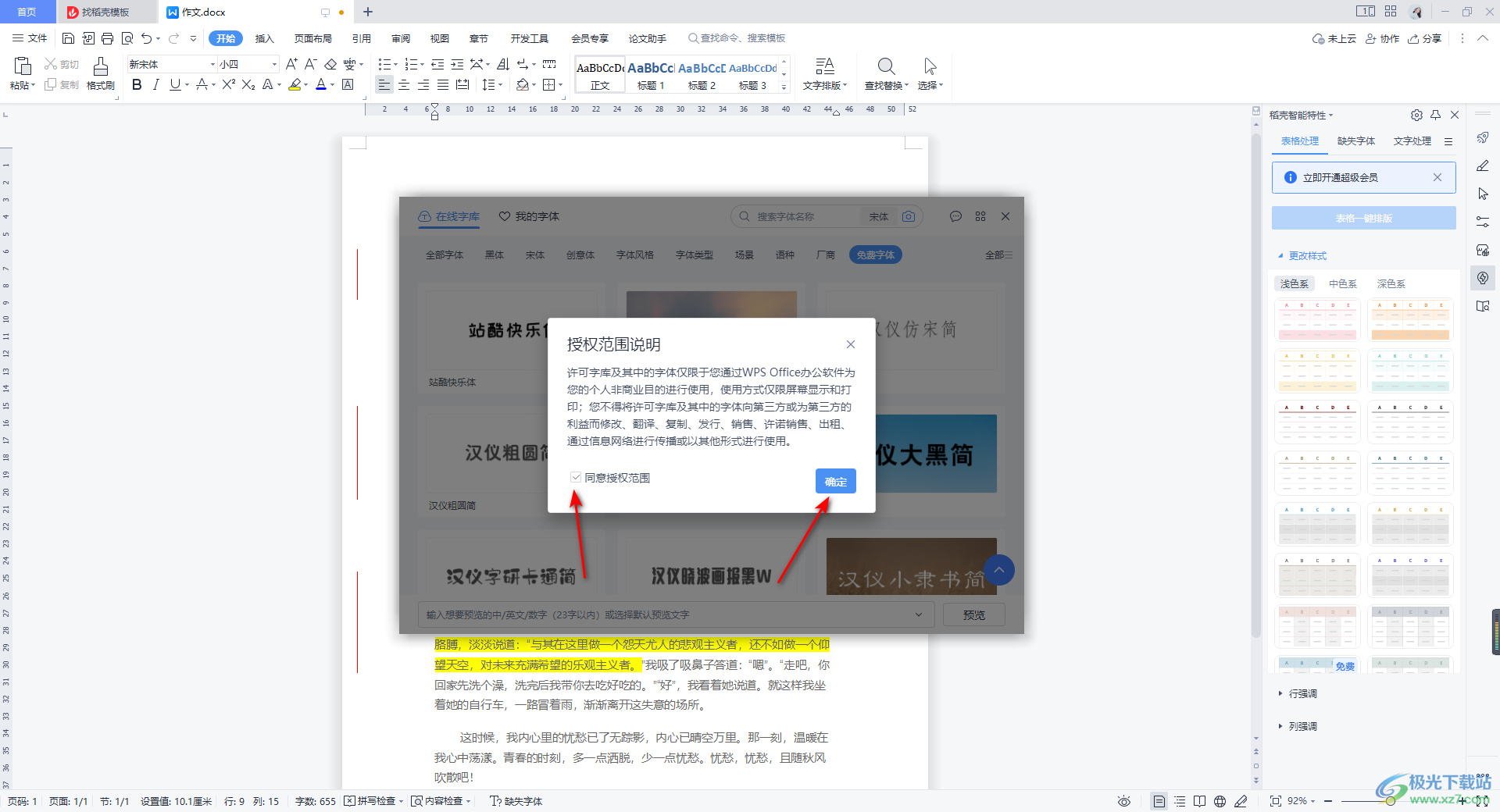Click activate super membership link
This screenshot has height=812, width=1500.
(1340, 177)
